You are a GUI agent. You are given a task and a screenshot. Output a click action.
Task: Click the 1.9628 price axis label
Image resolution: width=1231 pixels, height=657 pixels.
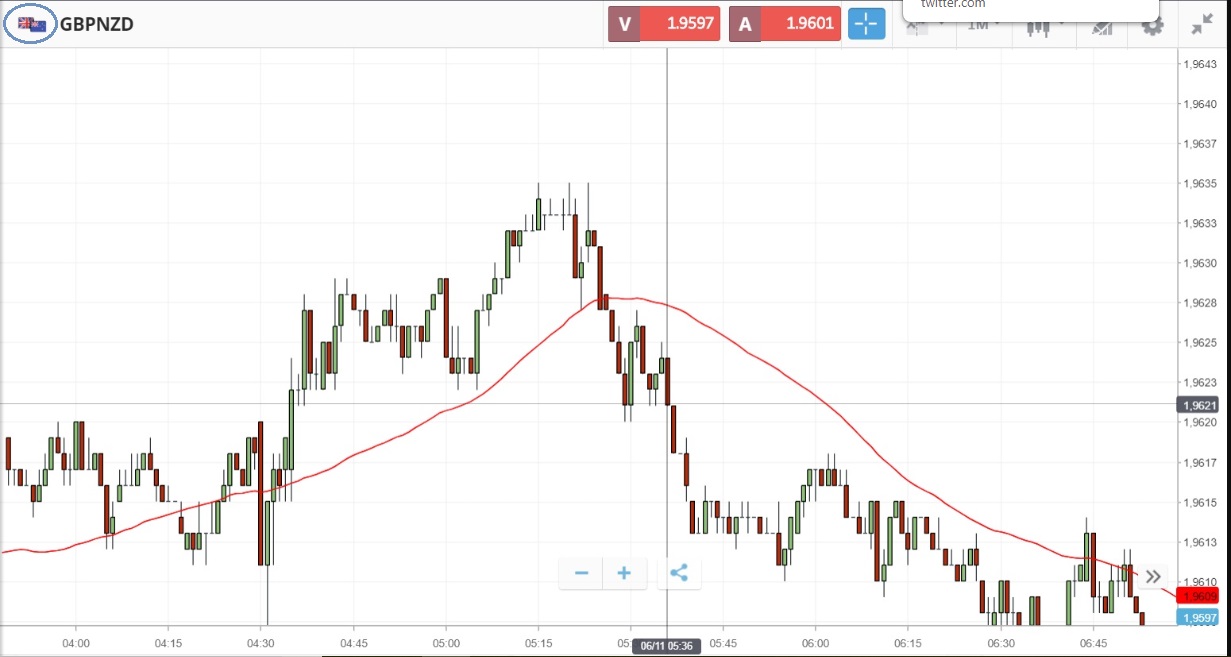click(1199, 302)
